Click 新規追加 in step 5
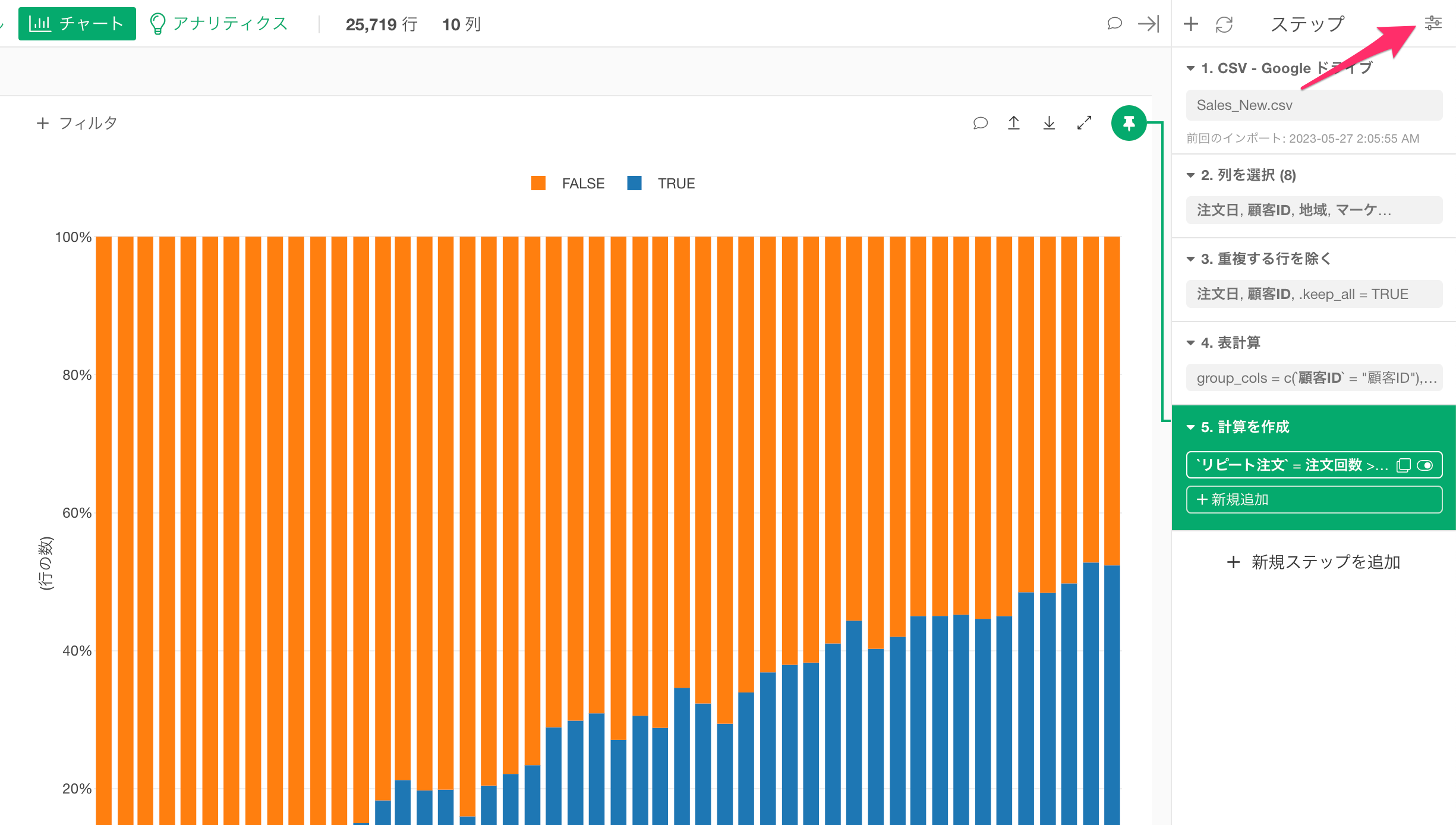 click(x=1314, y=499)
